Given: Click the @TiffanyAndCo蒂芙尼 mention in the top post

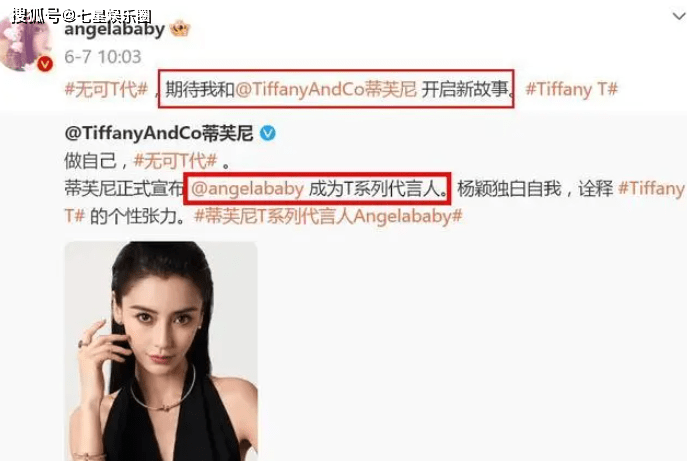Looking at the screenshot, I should tap(326, 89).
